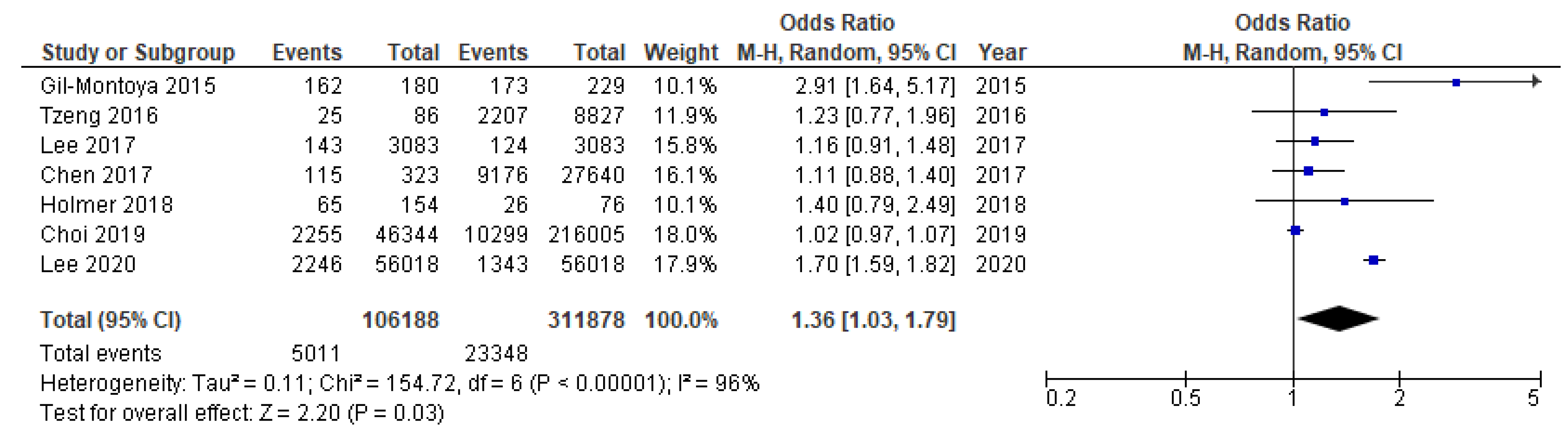The height and width of the screenshot is (430, 1568).
Task: Click the Year column header
Action: 1002,52
